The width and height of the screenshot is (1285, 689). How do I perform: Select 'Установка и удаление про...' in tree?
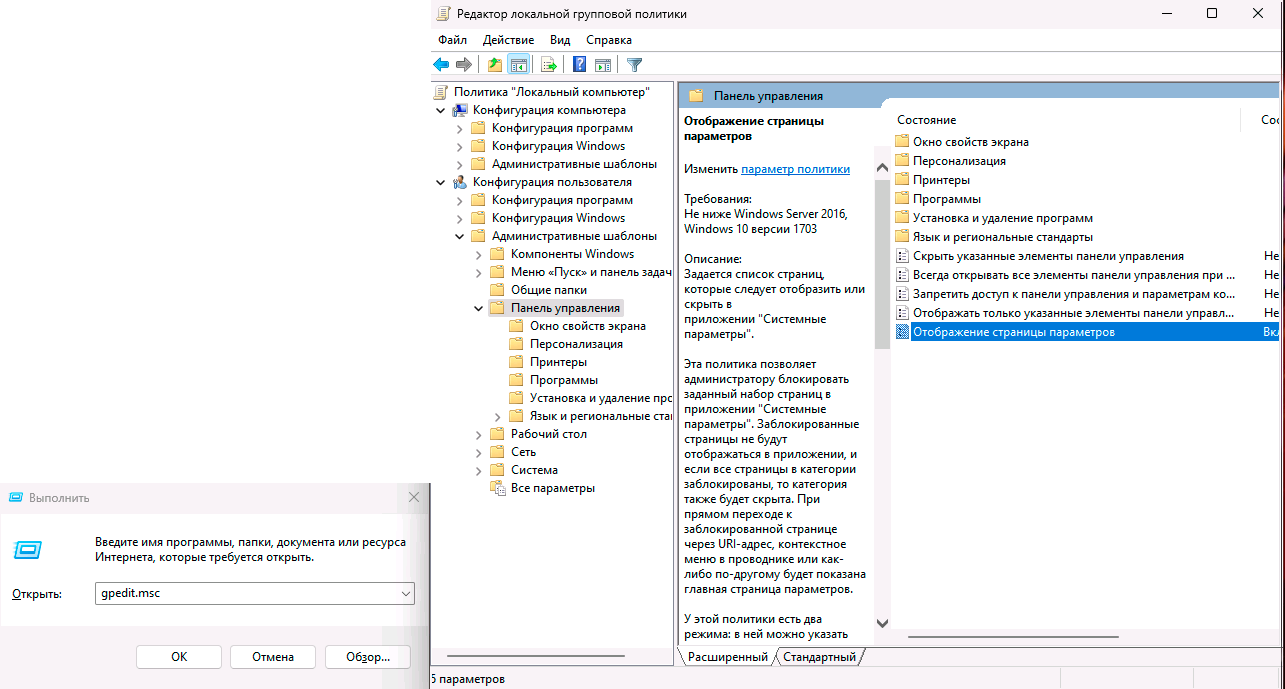click(600, 398)
